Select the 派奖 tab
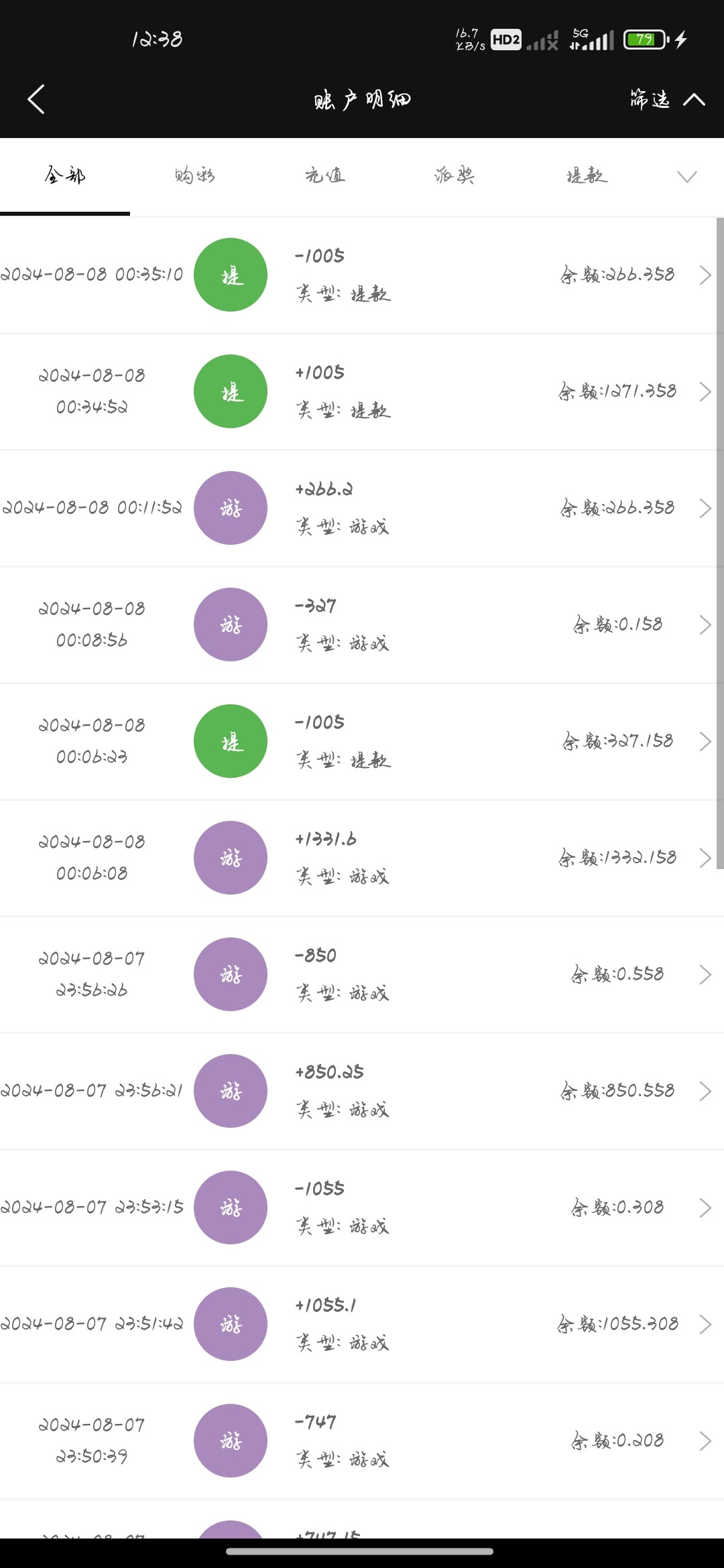 [455, 176]
